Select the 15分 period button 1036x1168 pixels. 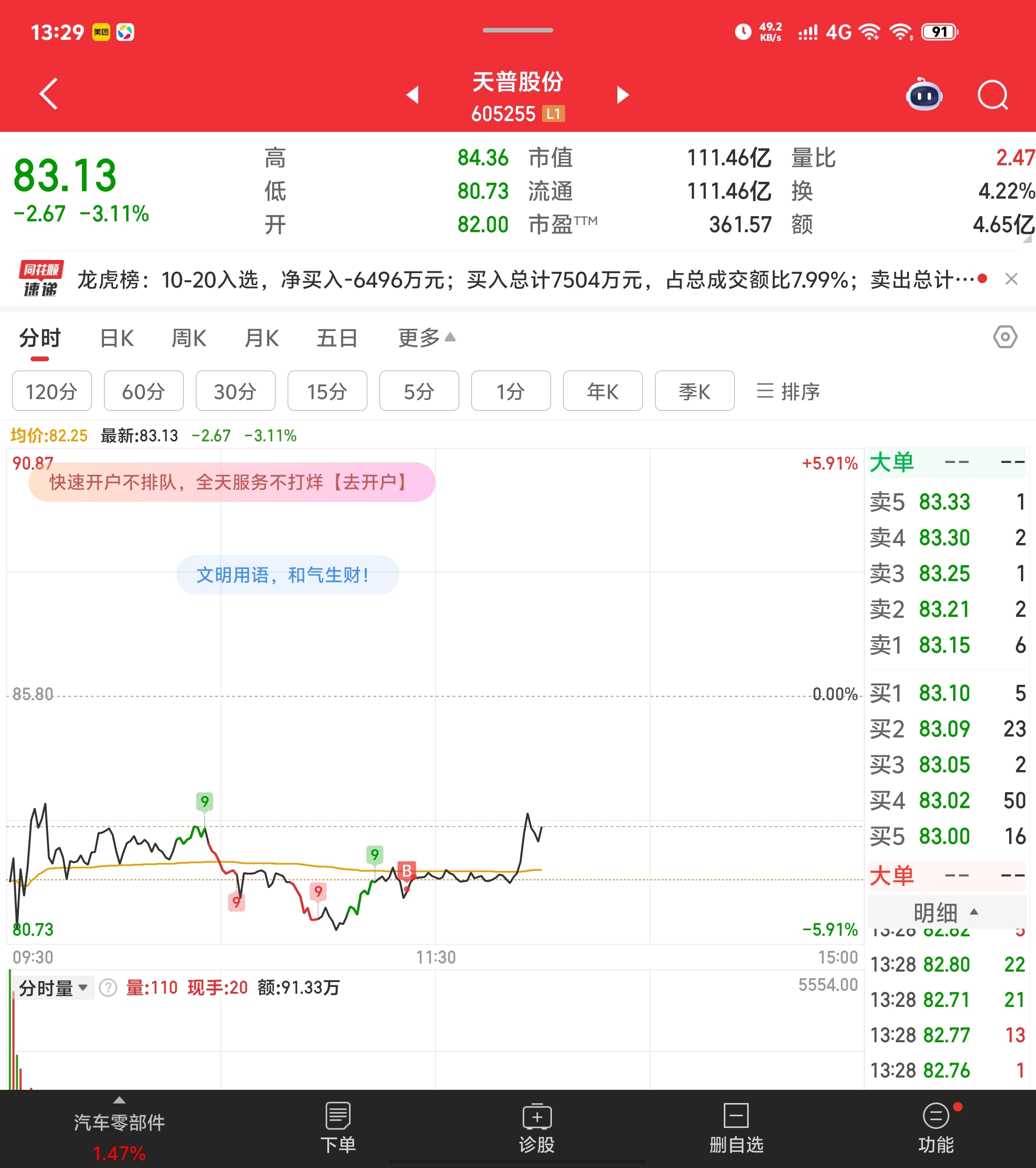327,391
